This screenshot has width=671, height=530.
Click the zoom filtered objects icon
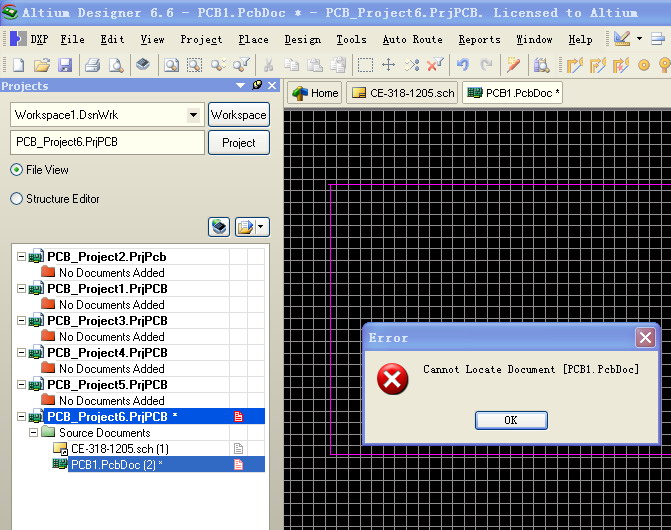coord(241,65)
